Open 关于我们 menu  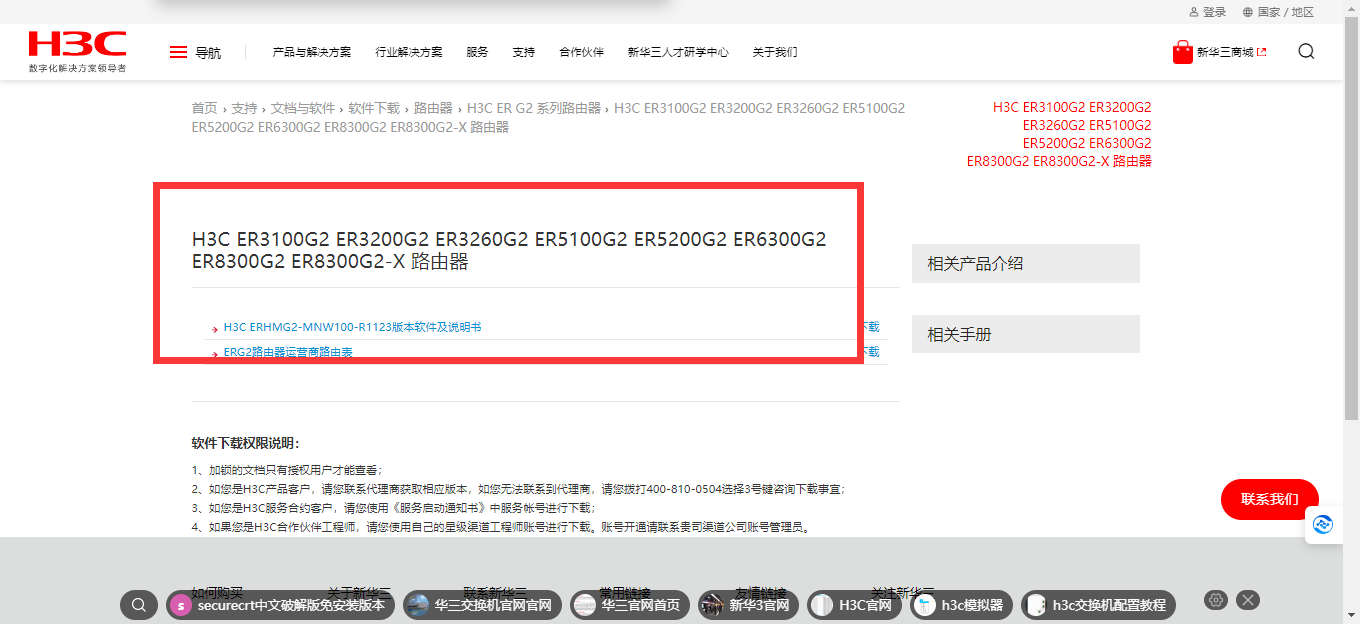(x=775, y=52)
